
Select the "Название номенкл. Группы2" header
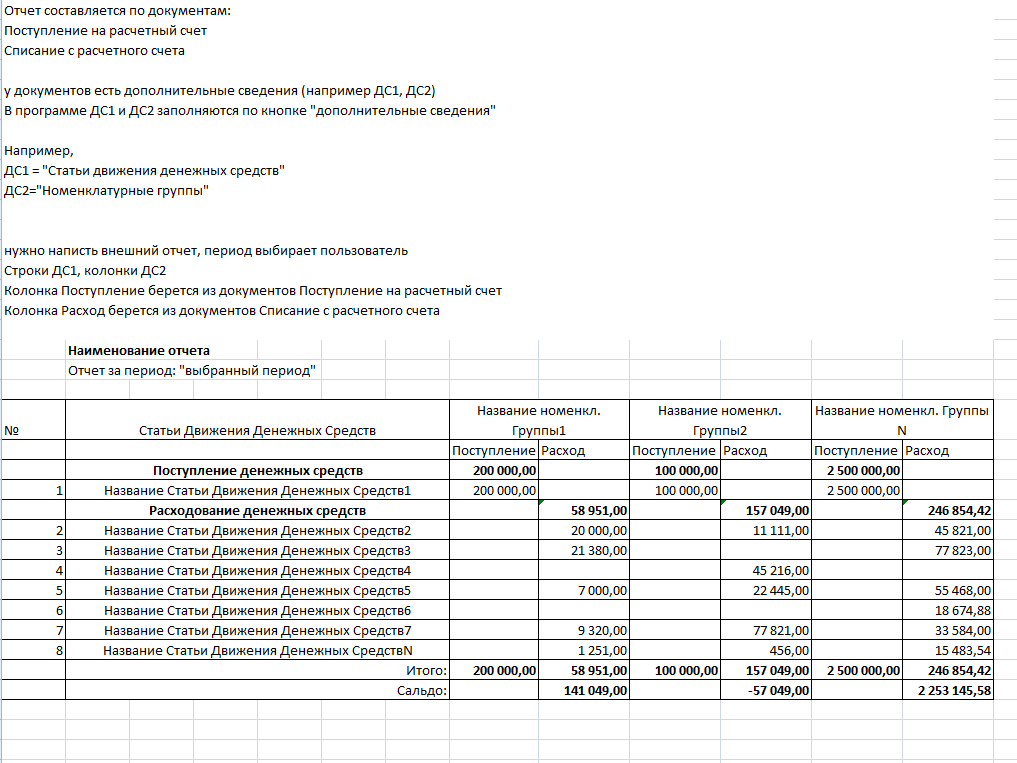[x=719, y=420]
